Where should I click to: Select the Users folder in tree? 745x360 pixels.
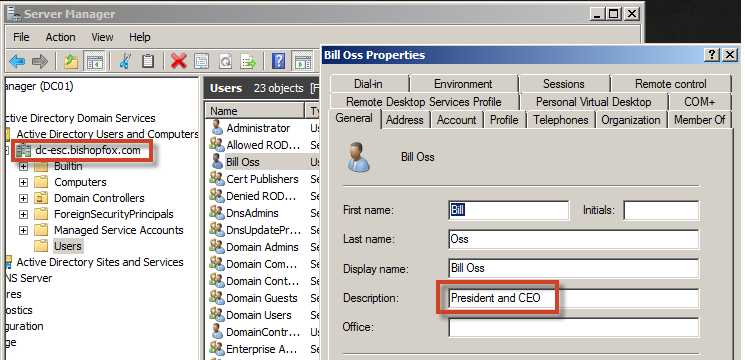(67, 246)
